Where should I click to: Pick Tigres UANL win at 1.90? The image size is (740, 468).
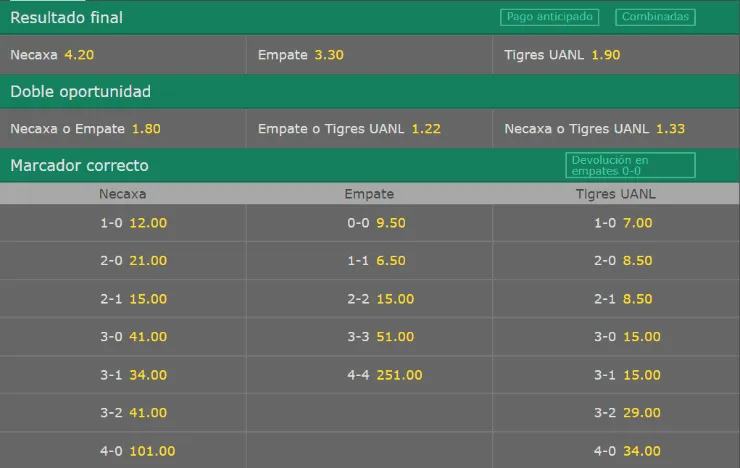[616, 55]
